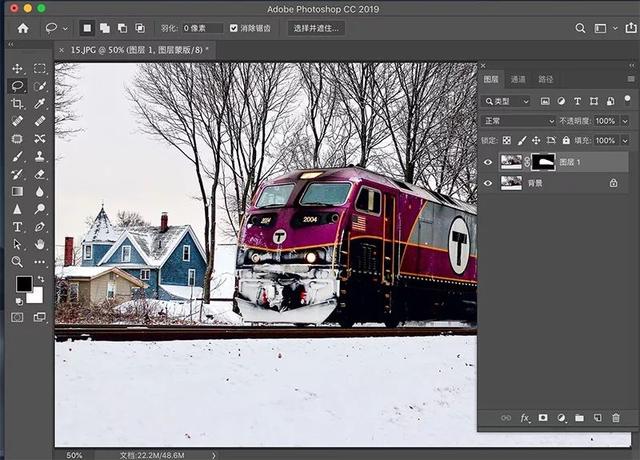Select the 图层 1 layer mask thumbnail
The width and height of the screenshot is (640, 460).
point(543,162)
